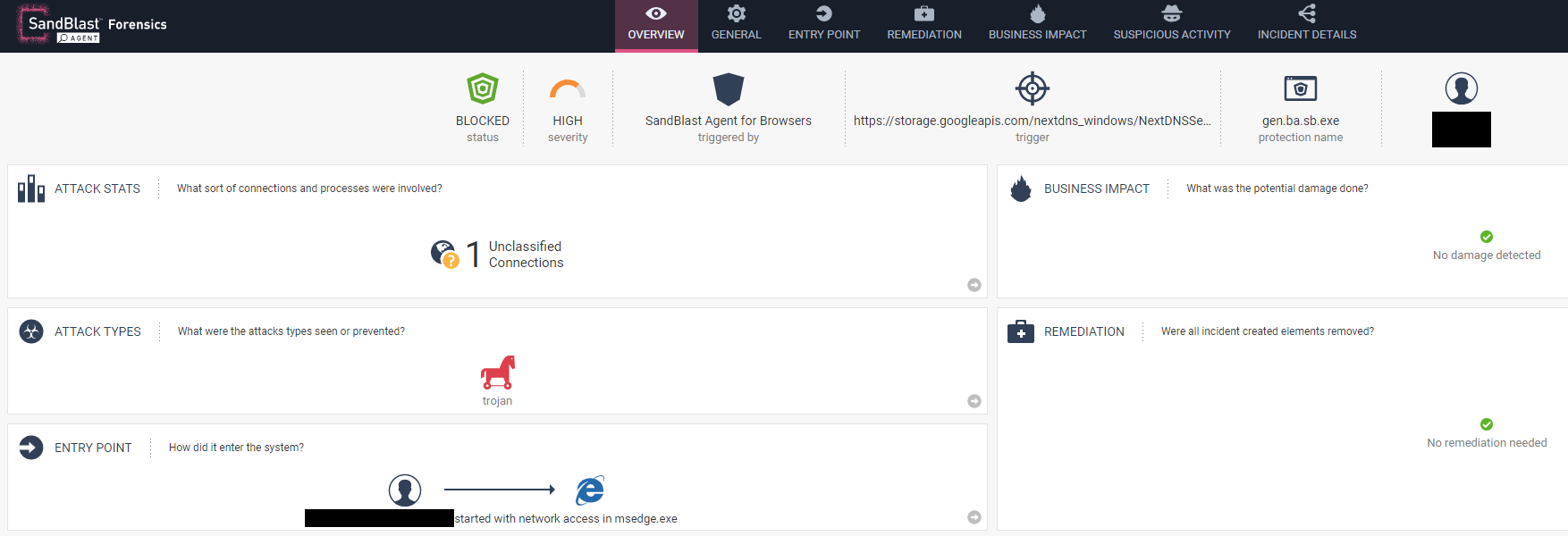Switch to the General tab
This screenshot has width=1568, height=536.
736,25
